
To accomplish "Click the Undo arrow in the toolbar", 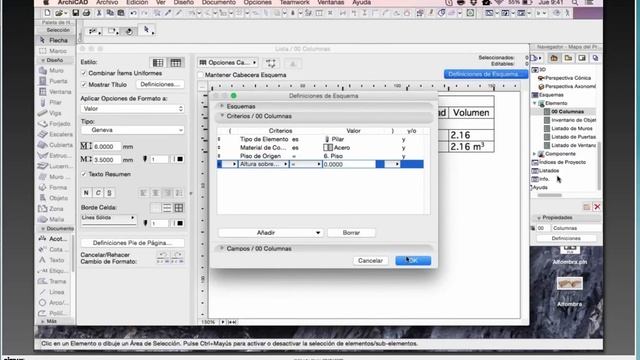I will pyautogui.click(x=133, y=13).
